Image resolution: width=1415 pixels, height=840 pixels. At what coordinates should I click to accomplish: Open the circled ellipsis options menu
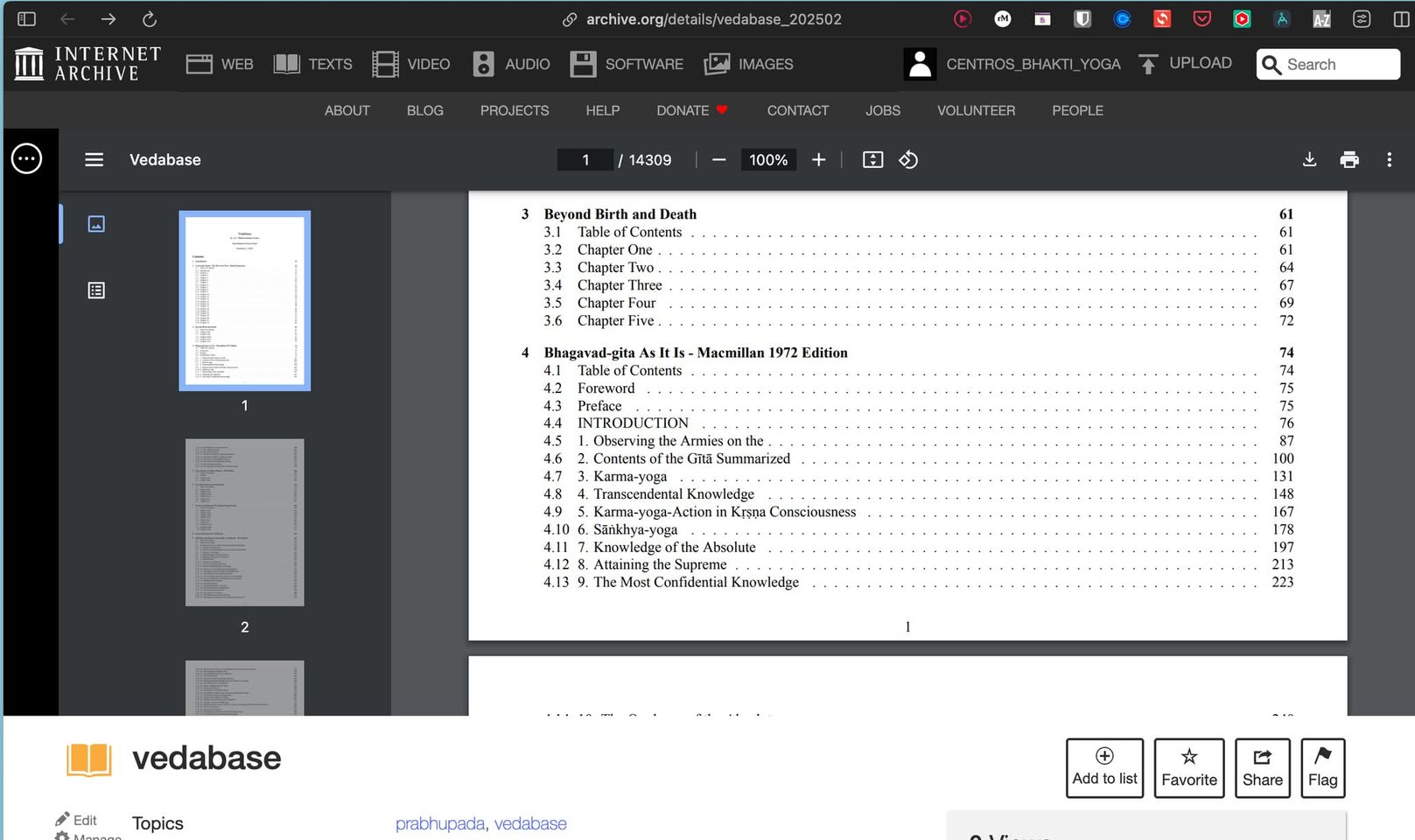point(26,158)
